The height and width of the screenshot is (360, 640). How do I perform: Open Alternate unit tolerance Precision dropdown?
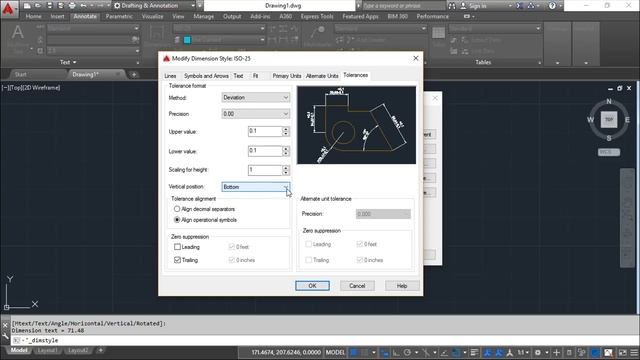383,214
